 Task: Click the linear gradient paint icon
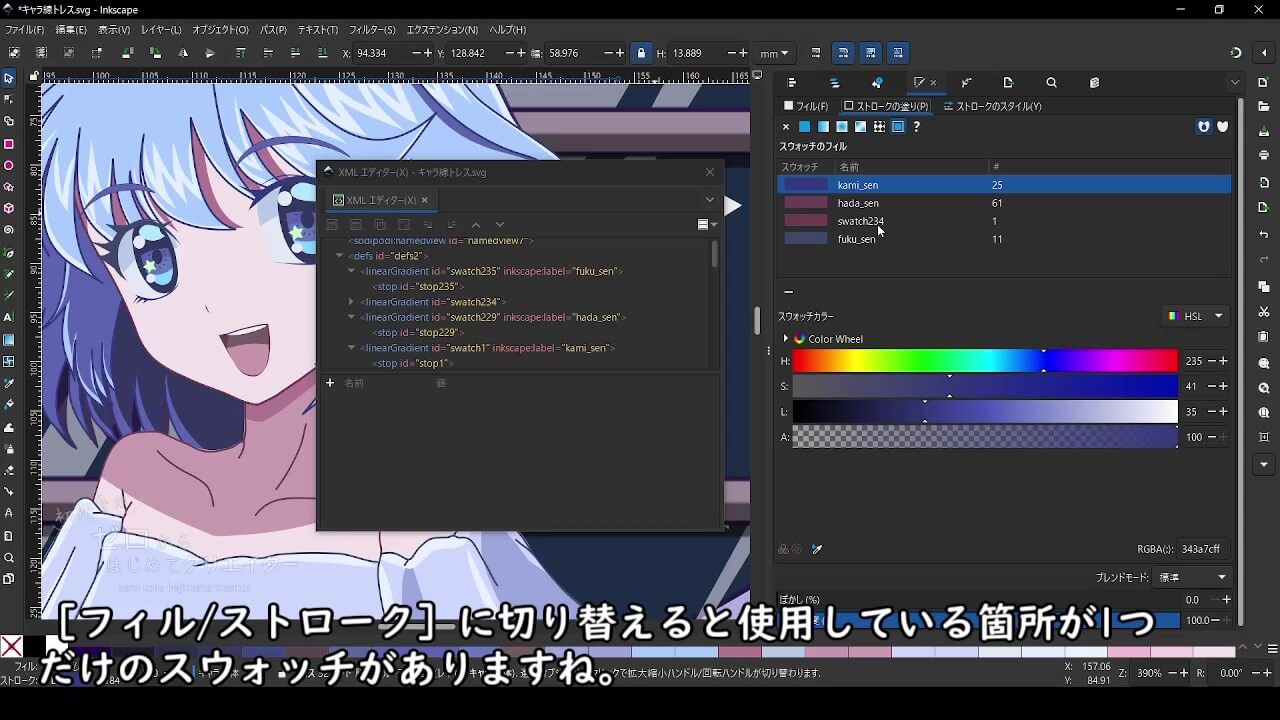(x=823, y=127)
